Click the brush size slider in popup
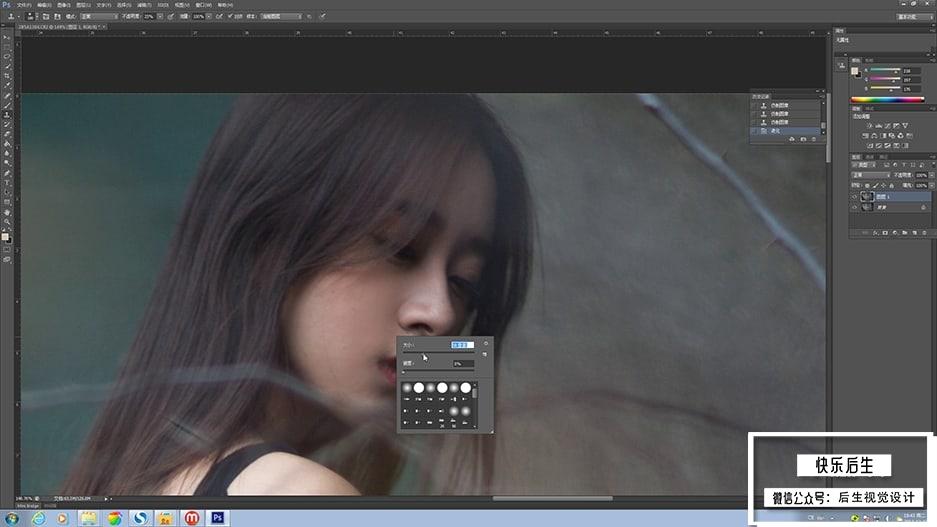 click(439, 353)
